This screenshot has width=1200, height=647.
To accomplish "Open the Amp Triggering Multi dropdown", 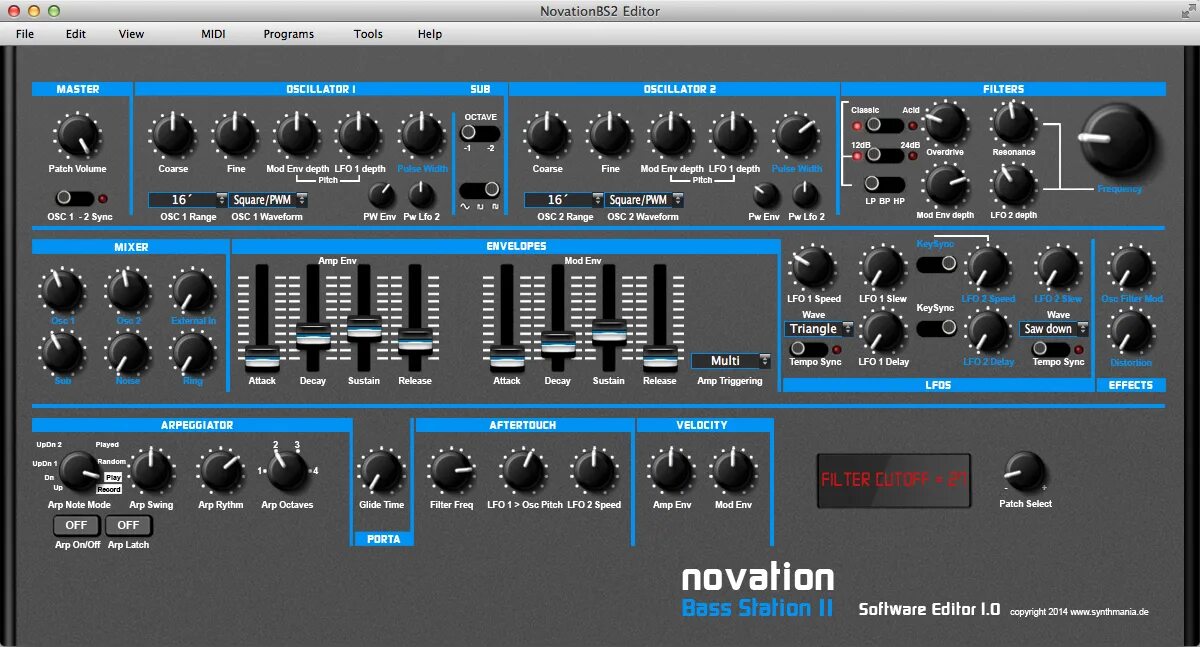I will (x=732, y=361).
